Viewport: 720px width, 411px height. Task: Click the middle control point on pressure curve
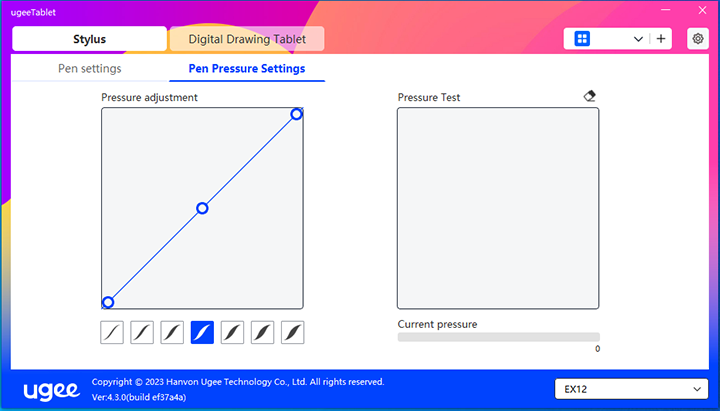point(202,208)
